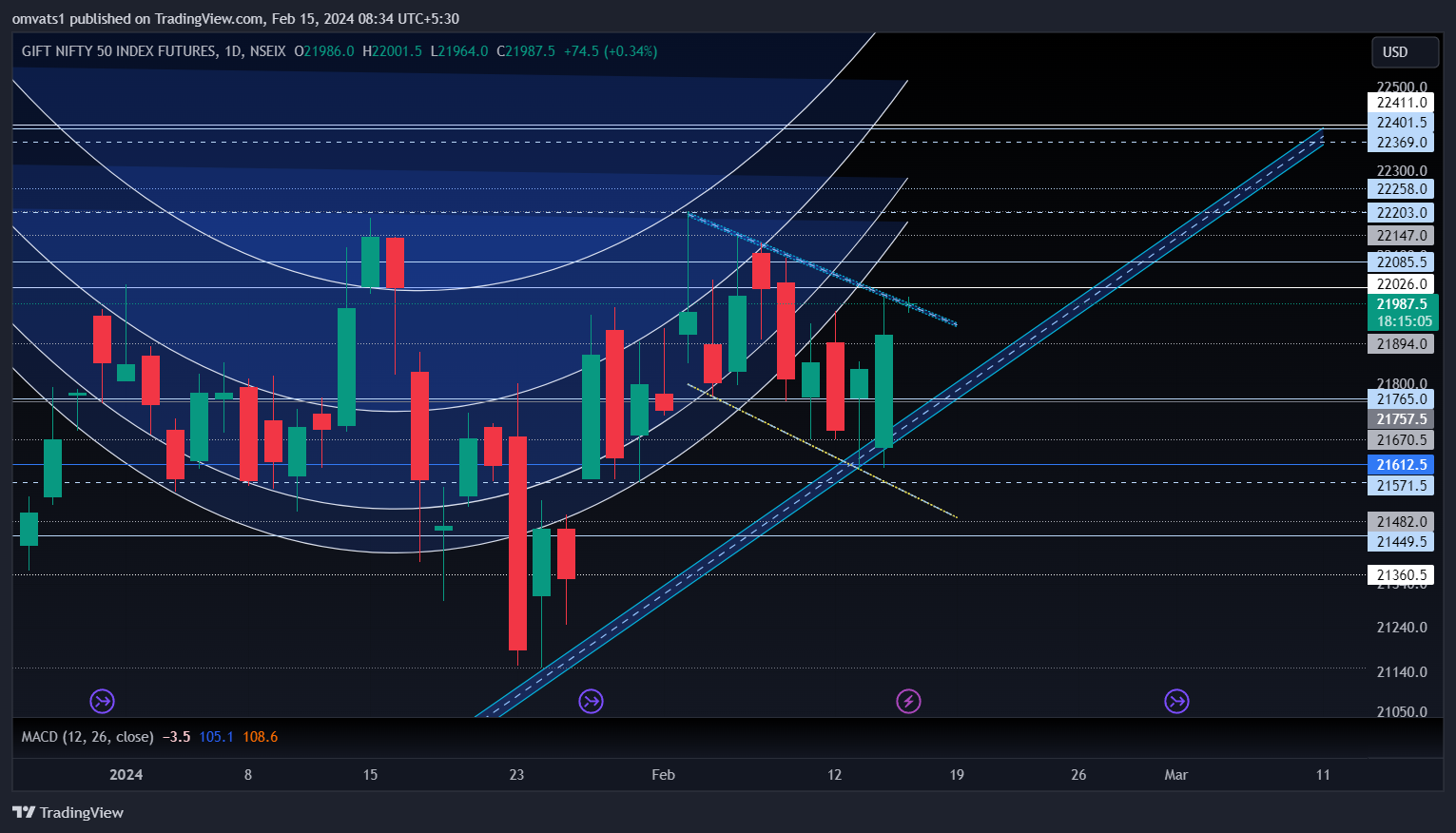
Task: Click the 21449.5 price level label
Action: pos(1402,542)
